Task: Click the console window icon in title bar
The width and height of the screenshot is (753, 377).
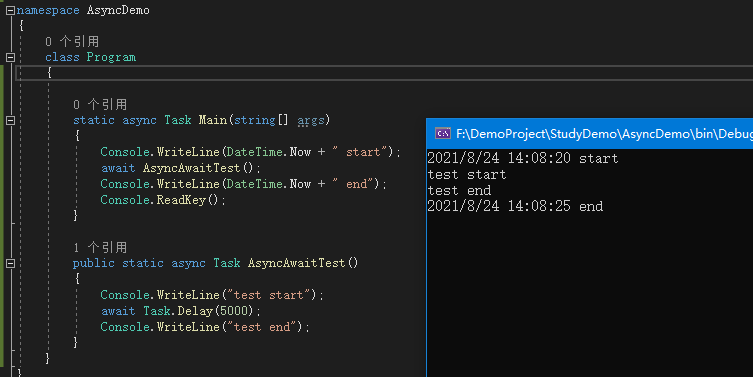Action: click(x=442, y=133)
